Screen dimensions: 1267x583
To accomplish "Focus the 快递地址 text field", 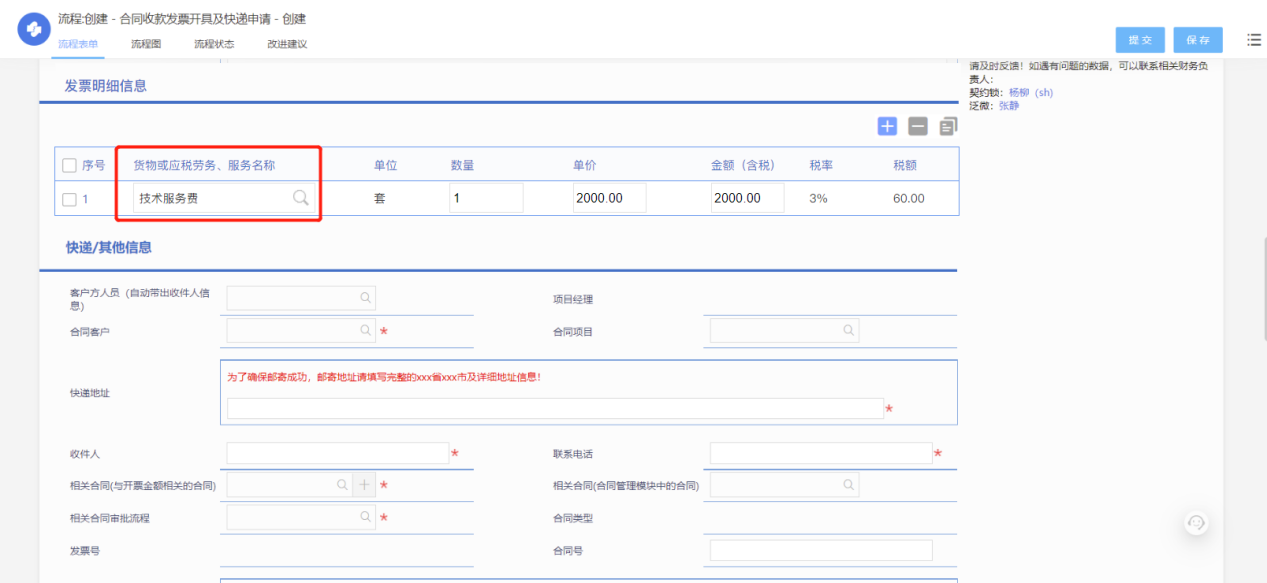I will click(x=555, y=408).
